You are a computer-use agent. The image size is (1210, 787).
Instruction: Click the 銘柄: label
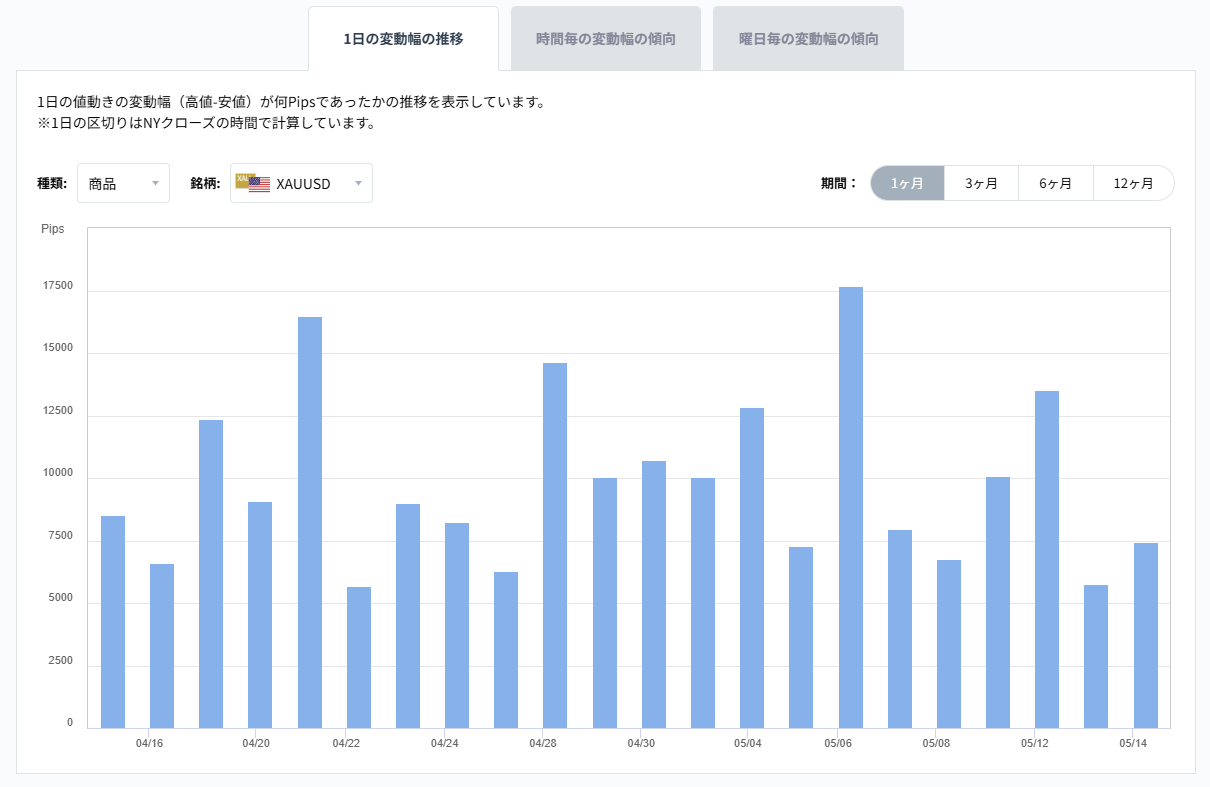tap(205, 183)
